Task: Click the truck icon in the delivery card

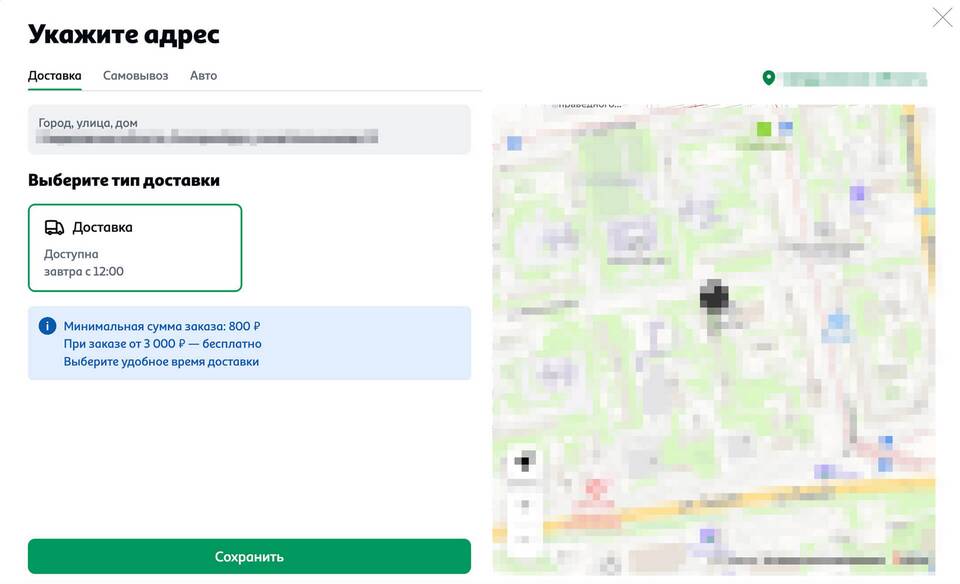Action: pos(55,227)
